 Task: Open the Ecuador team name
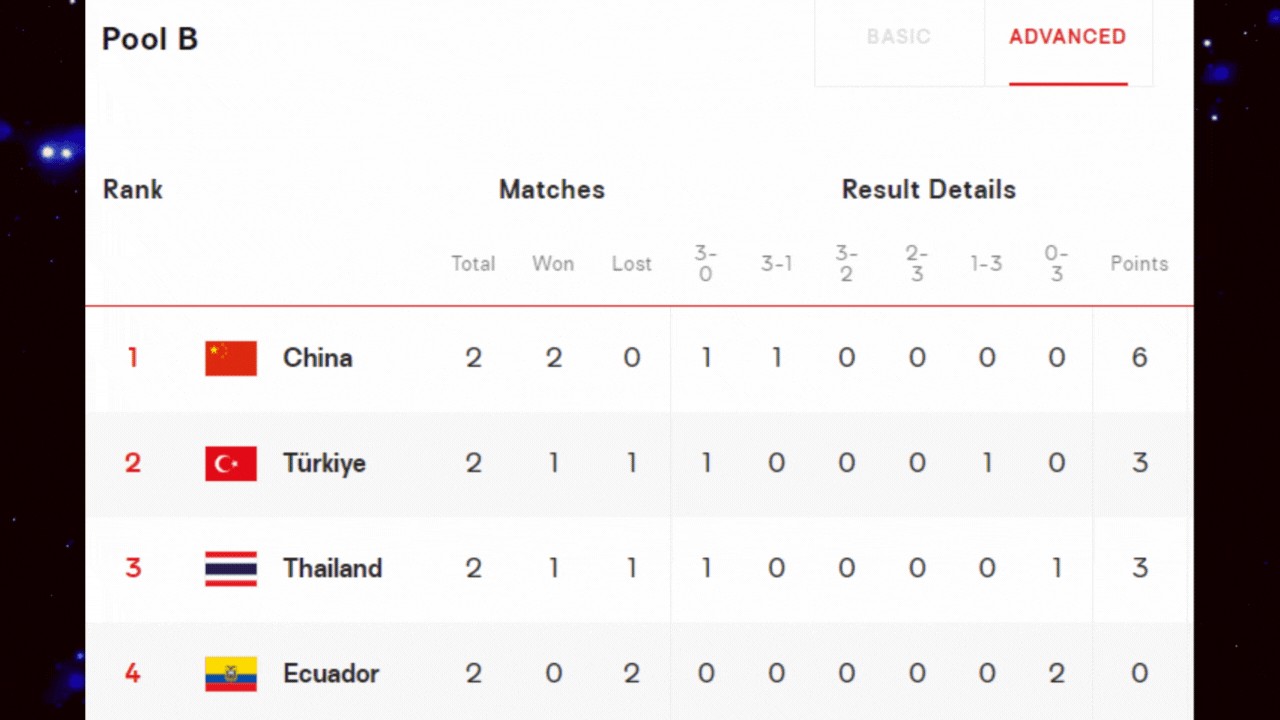click(x=331, y=673)
